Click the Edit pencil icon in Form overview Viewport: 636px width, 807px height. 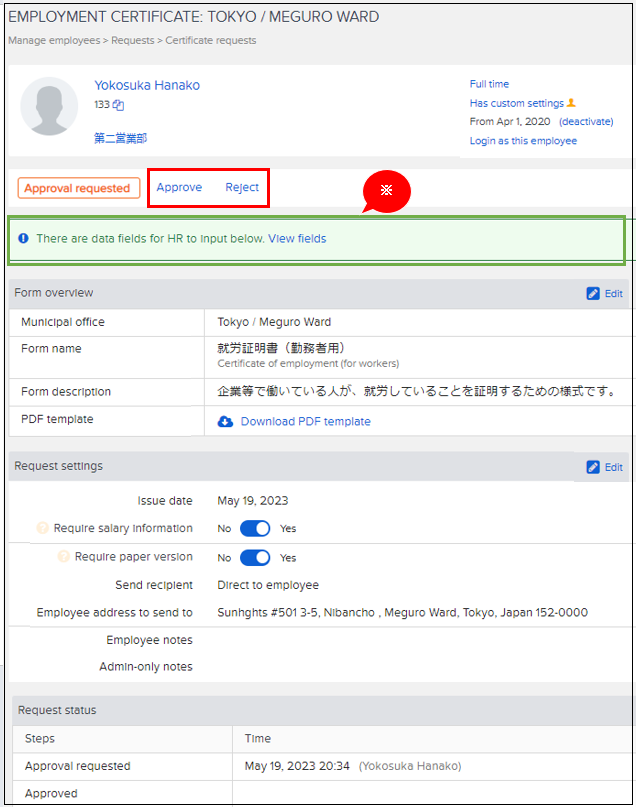[593, 294]
